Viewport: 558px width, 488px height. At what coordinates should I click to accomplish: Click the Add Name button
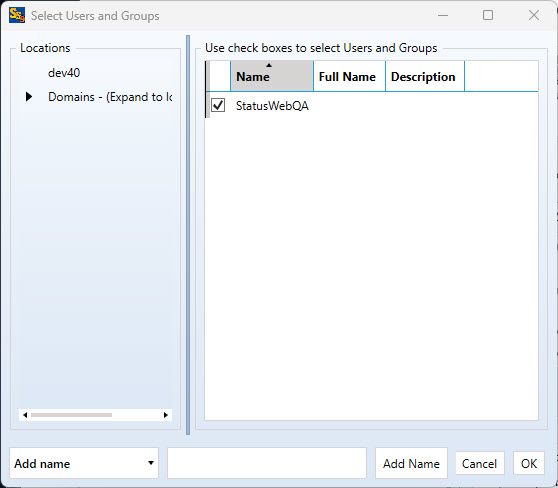[411, 463]
